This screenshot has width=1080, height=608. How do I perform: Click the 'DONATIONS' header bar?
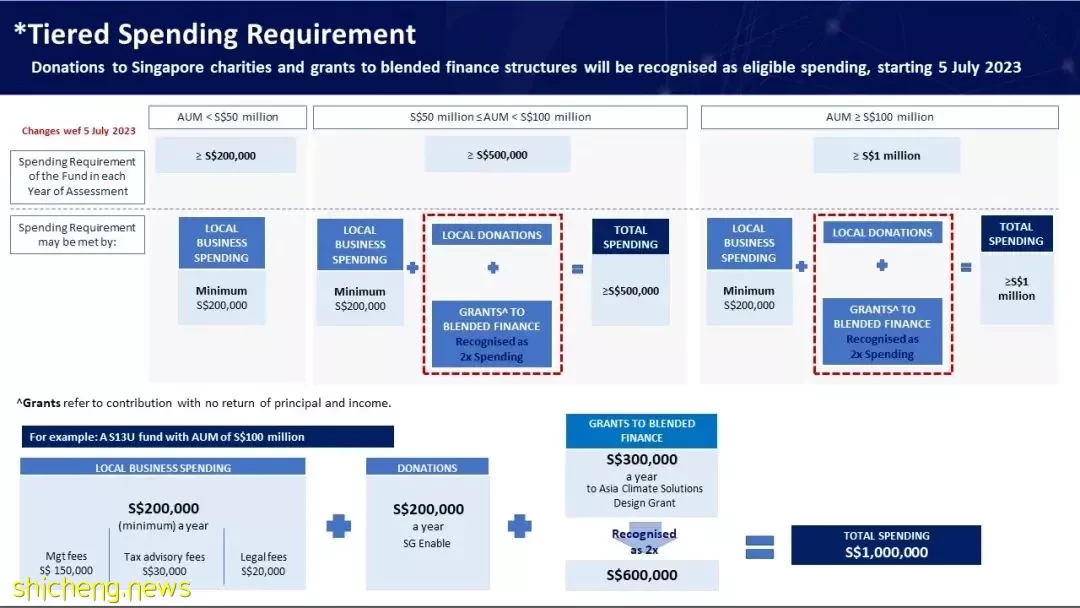click(x=427, y=468)
